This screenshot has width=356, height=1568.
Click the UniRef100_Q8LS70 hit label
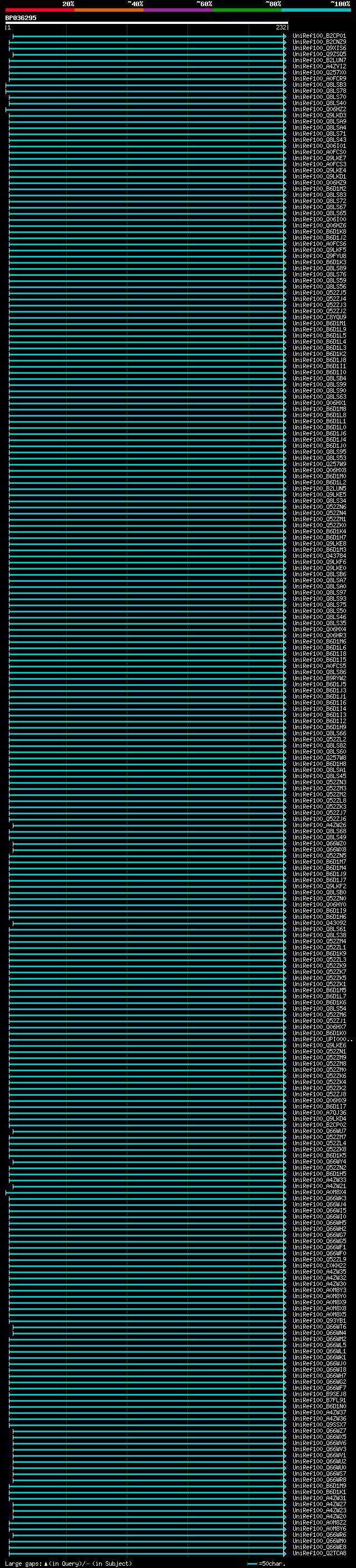tap(319, 97)
